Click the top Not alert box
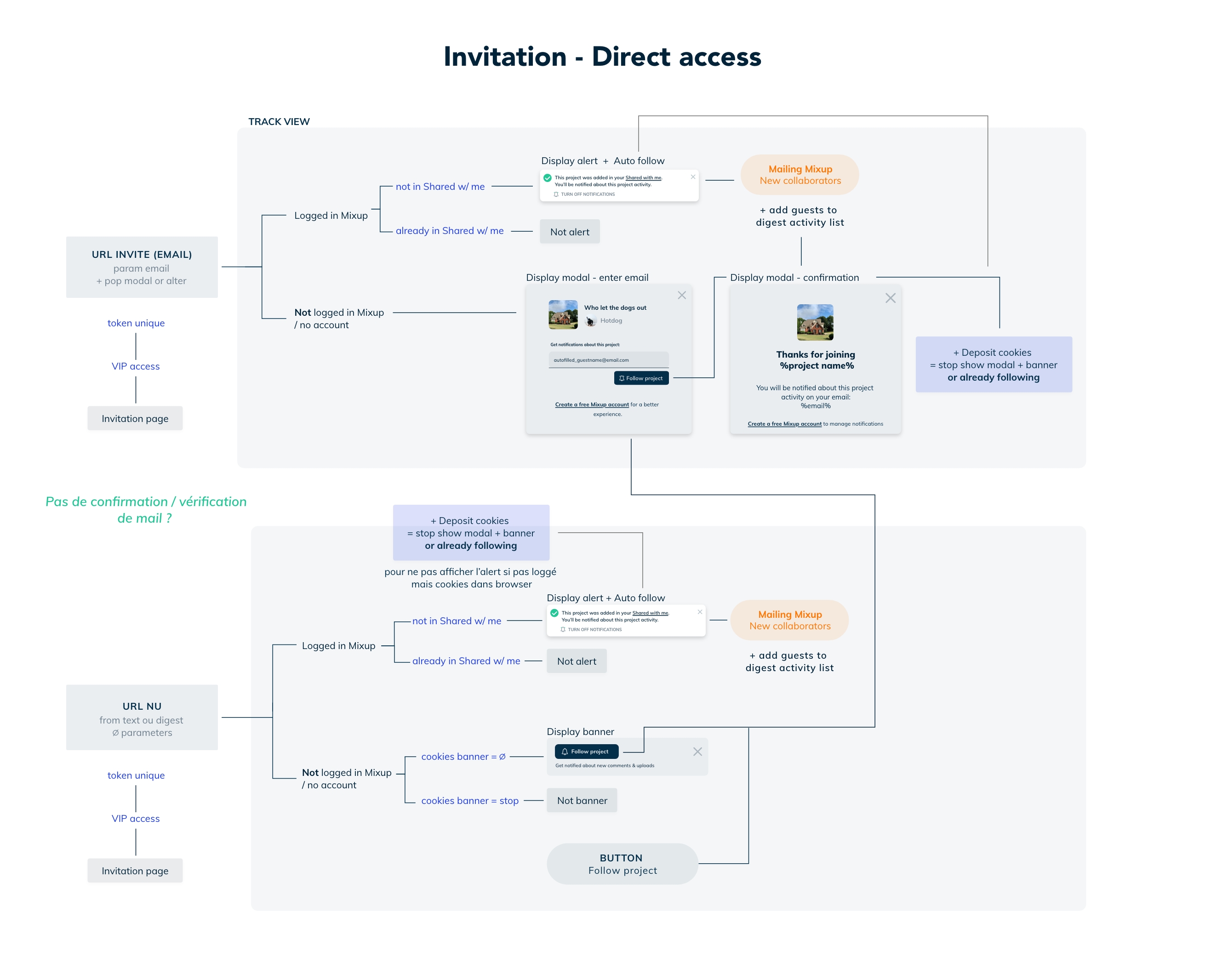 pos(569,232)
